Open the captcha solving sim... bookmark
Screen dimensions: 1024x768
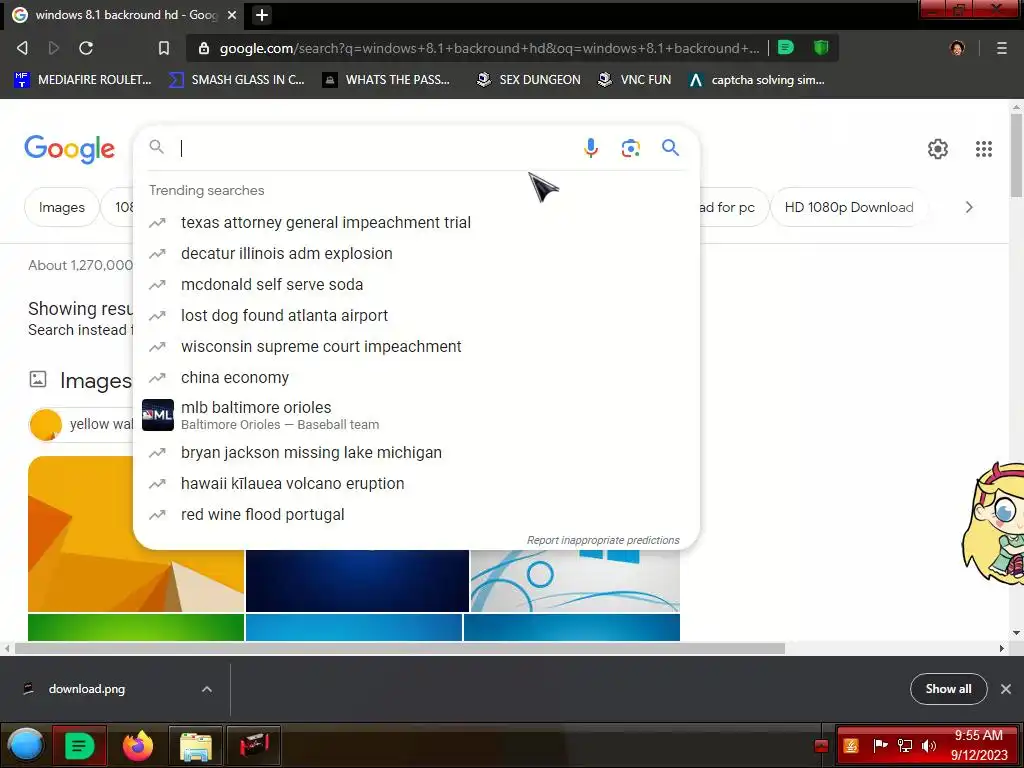756,80
